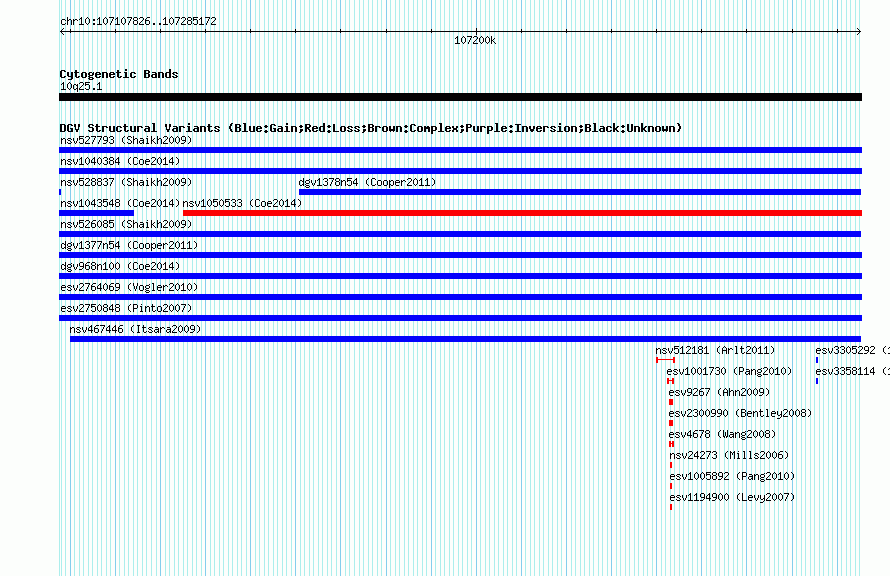This screenshot has width=890, height=576.
Task: Select the esv3305292 small blue marker
Action: (817, 360)
